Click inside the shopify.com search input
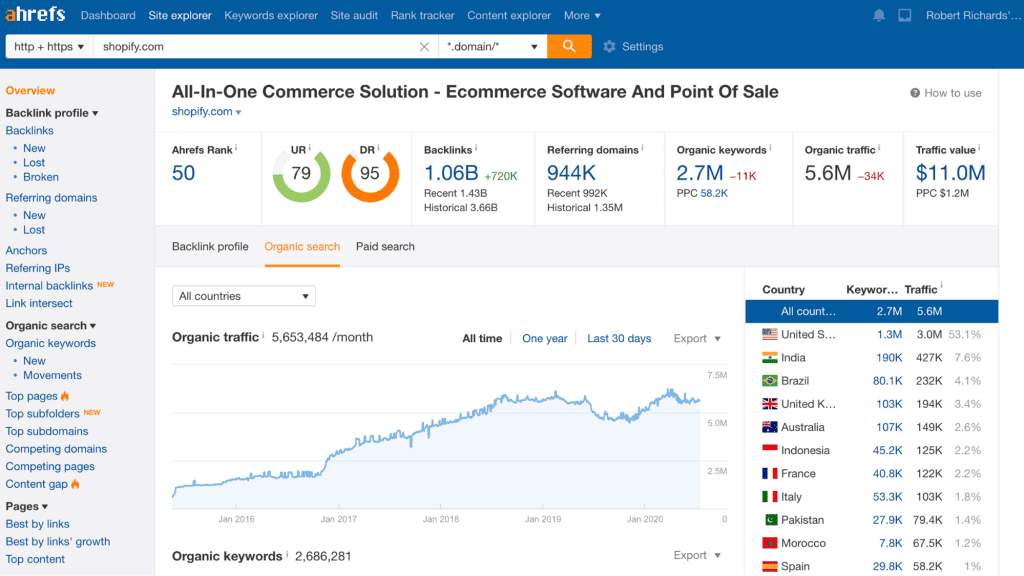Image resolution: width=1024 pixels, height=576 pixels. (250, 46)
